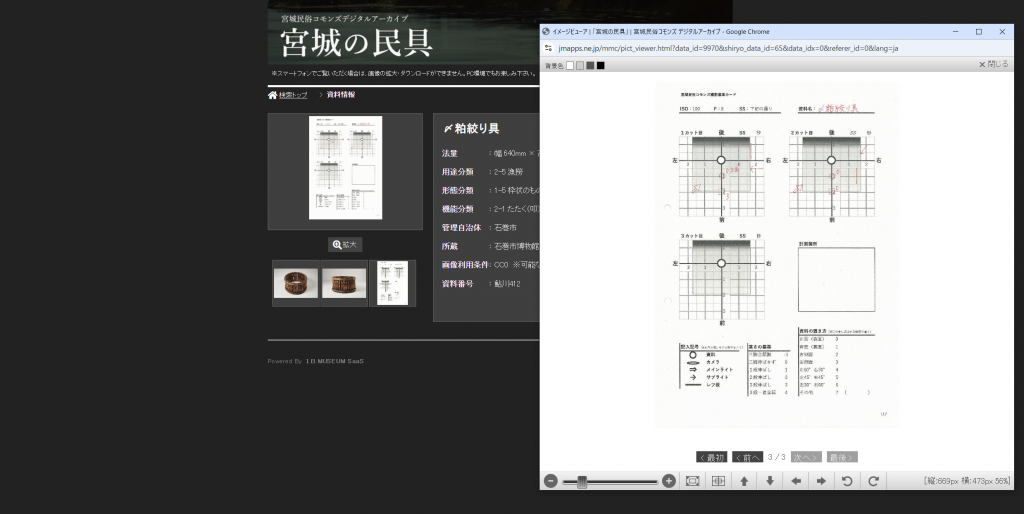Screen dimensions: 1024x514
Task: Select black background color swatch
Action: tap(600, 65)
